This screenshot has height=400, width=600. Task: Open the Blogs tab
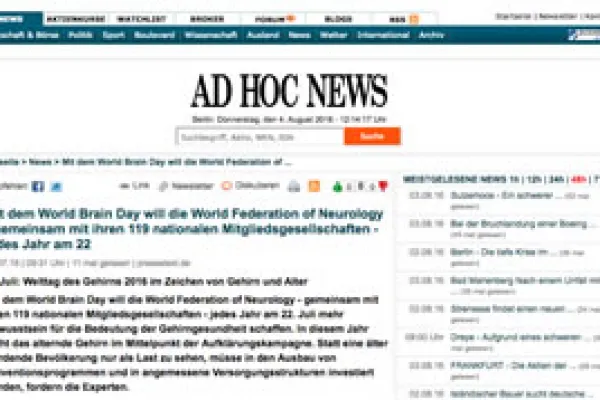click(x=338, y=19)
